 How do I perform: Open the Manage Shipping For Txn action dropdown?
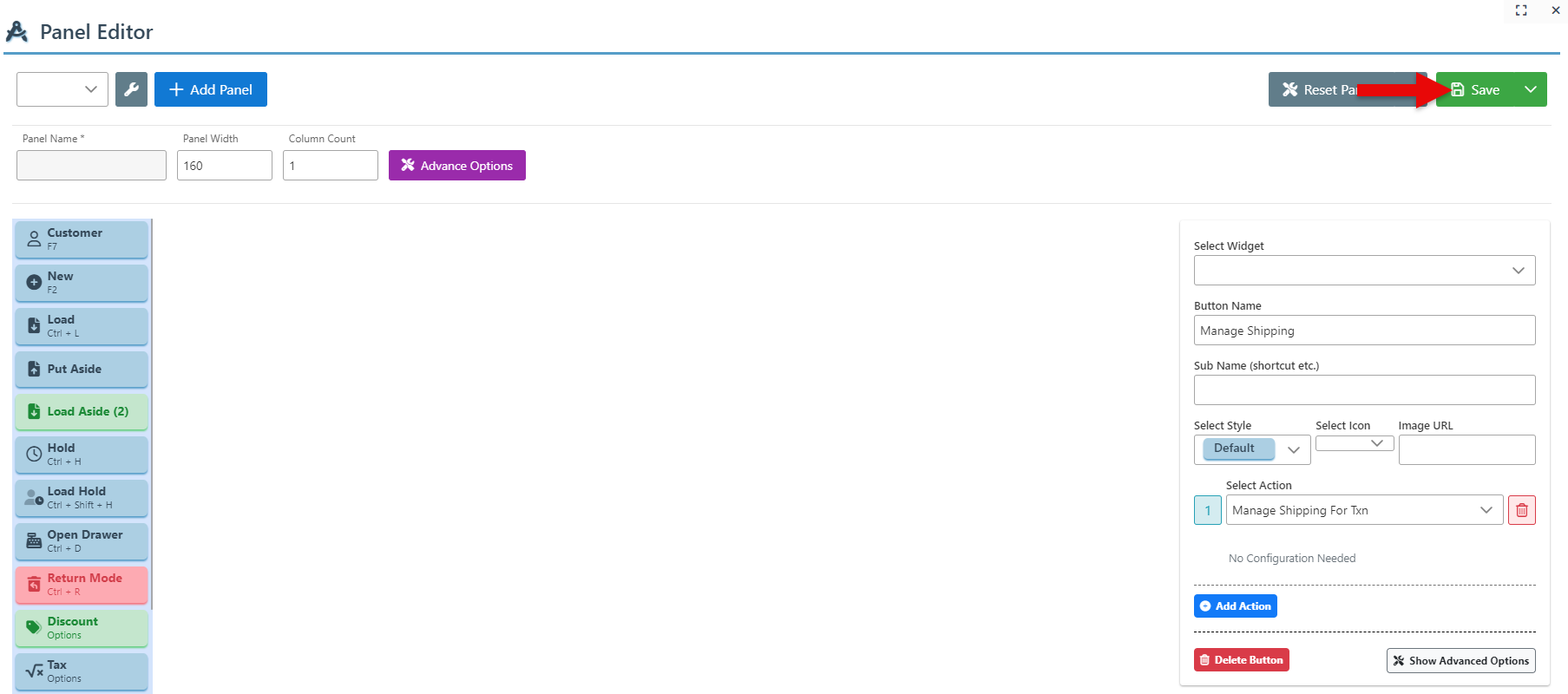[1363, 510]
